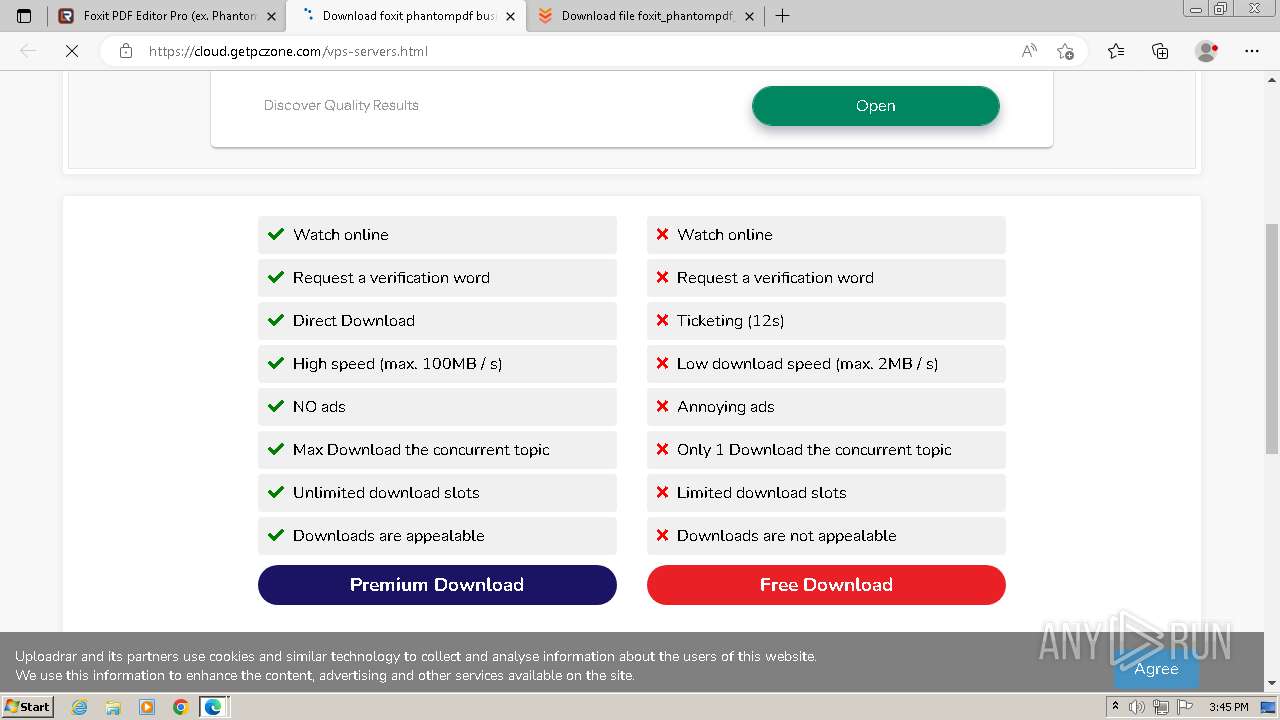1280x720 pixels.
Task: Click the green Open button
Action: tap(876, 106)
